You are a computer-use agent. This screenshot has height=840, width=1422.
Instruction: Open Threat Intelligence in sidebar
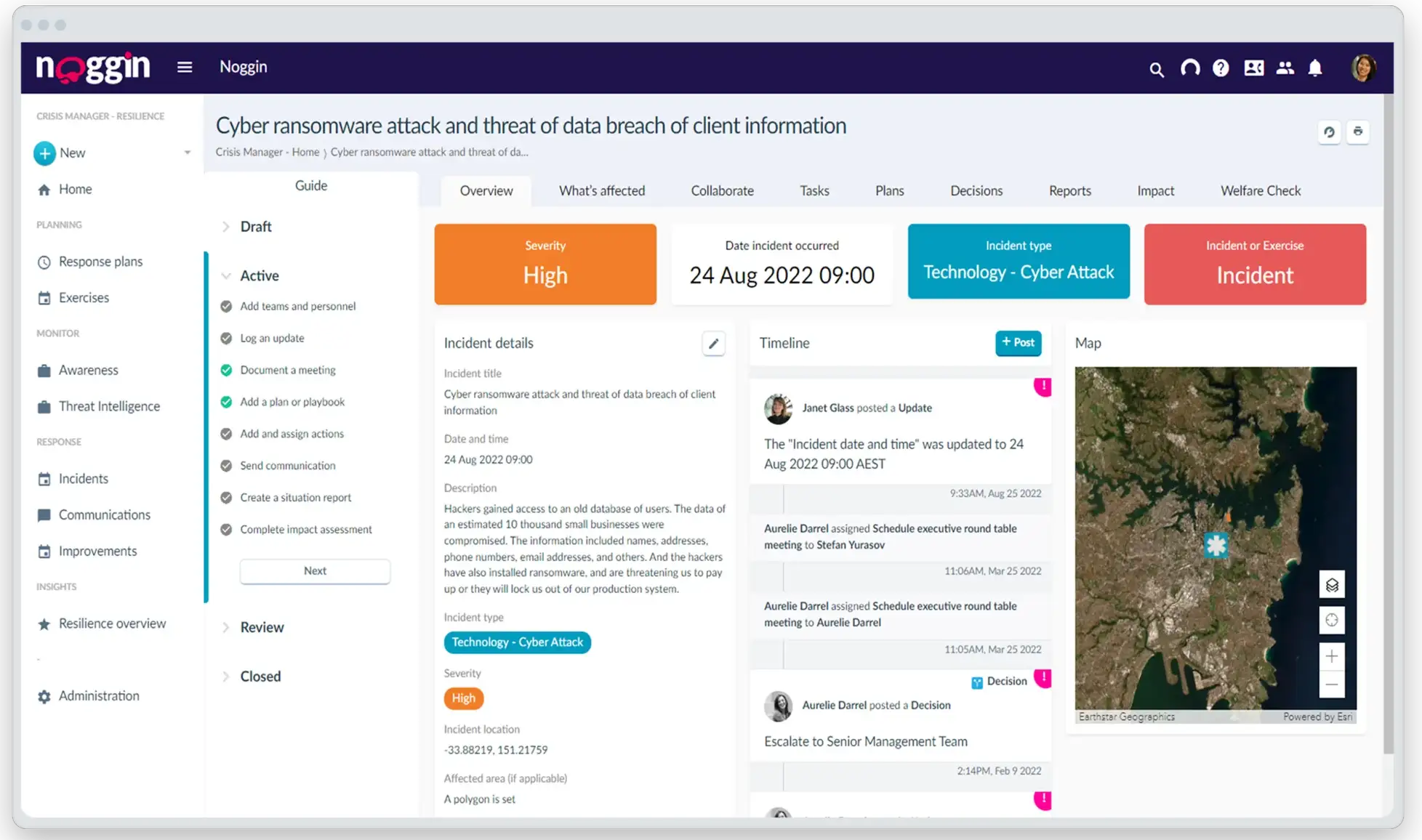pos(109,406)
